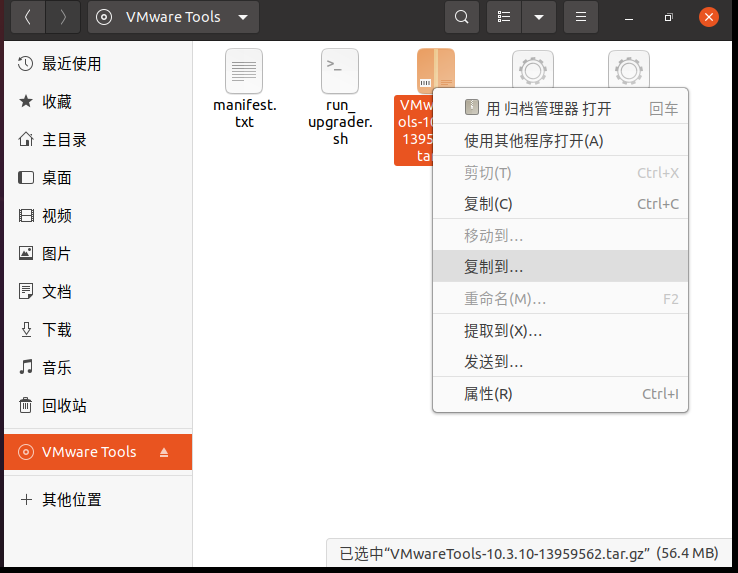Select VMware Tools in the sidebar
The height and width of the screenshot is (573, 738).
[98, 452]
